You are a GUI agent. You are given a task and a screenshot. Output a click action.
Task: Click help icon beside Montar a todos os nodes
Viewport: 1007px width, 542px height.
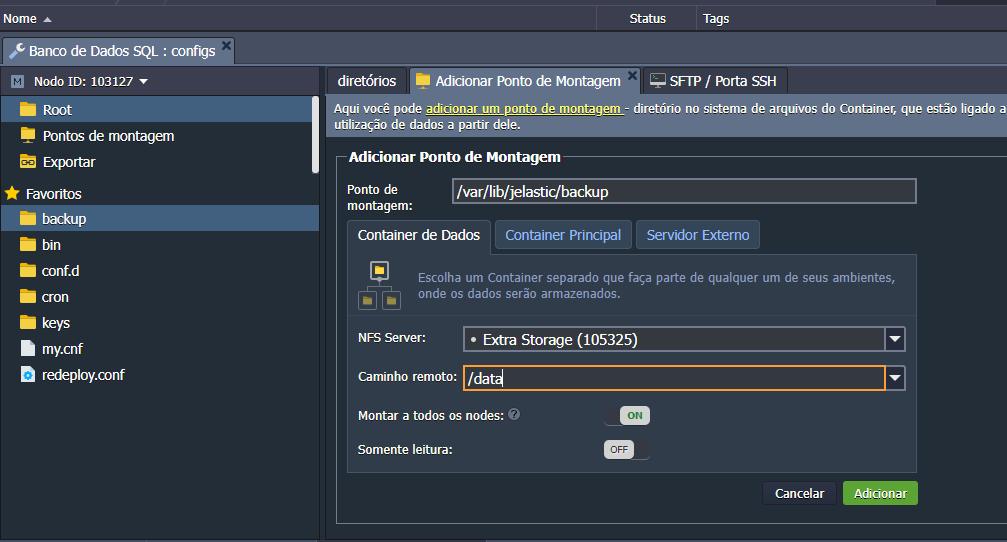514,414
